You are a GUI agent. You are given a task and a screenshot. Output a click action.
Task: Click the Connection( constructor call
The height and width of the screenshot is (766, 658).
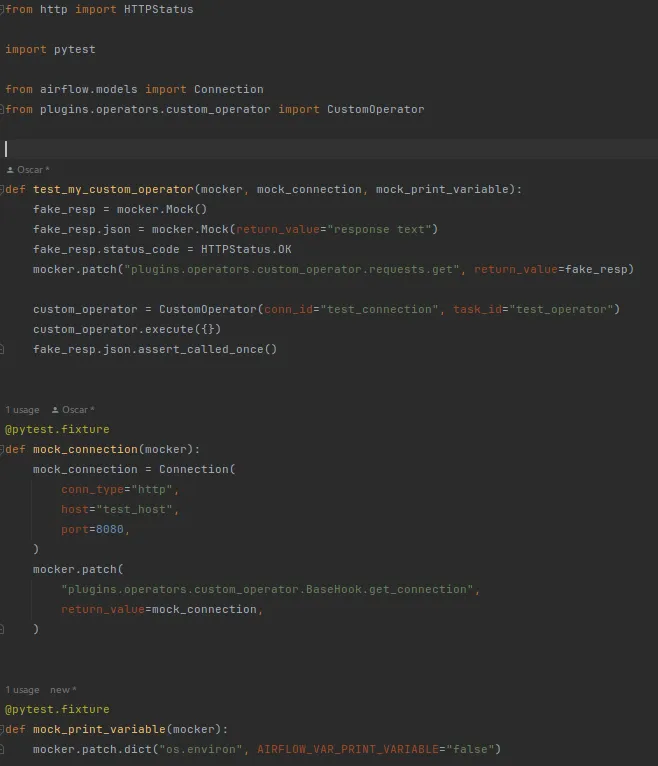click(197, 469)
